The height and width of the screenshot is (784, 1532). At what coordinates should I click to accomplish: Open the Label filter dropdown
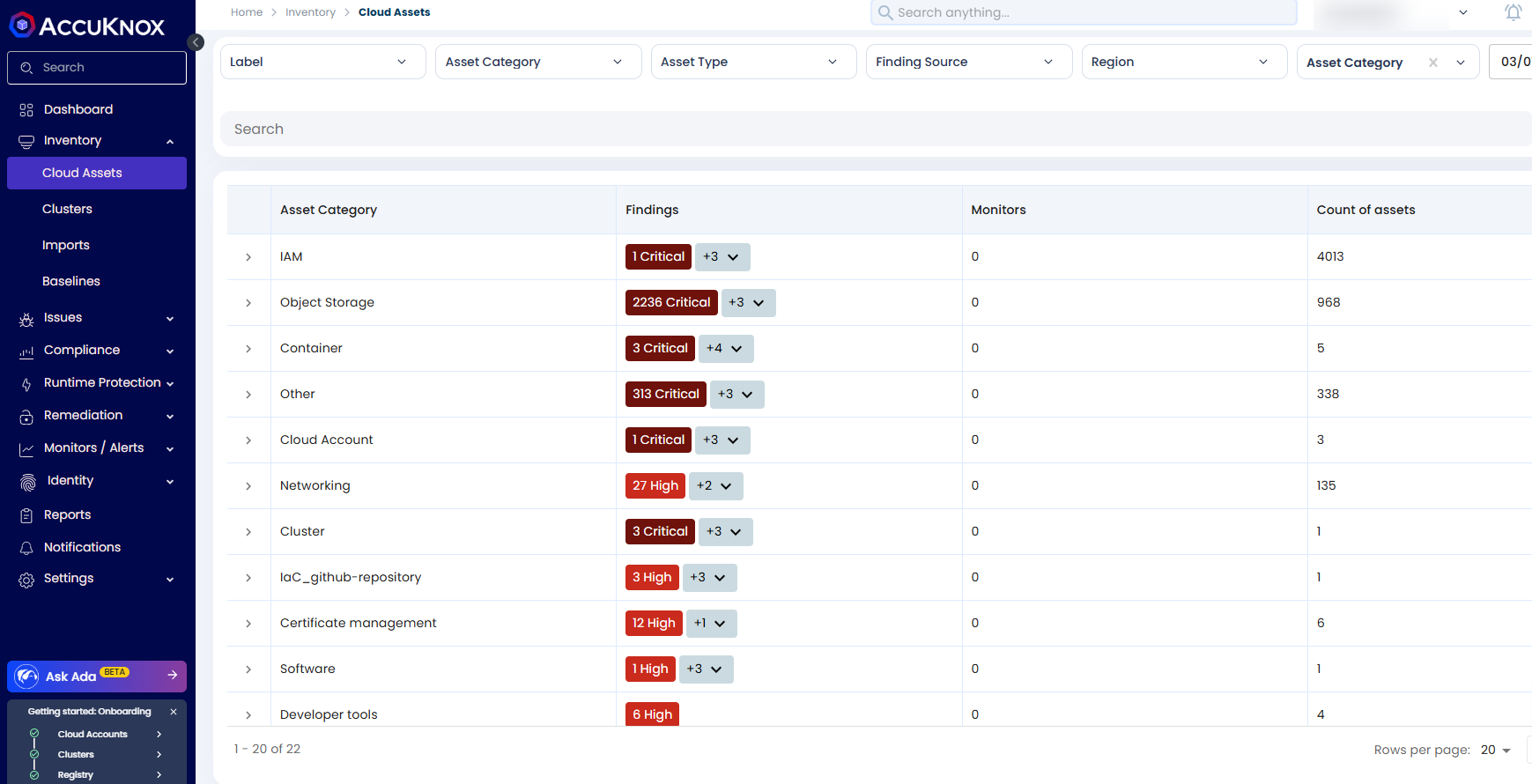pos(322,62)
